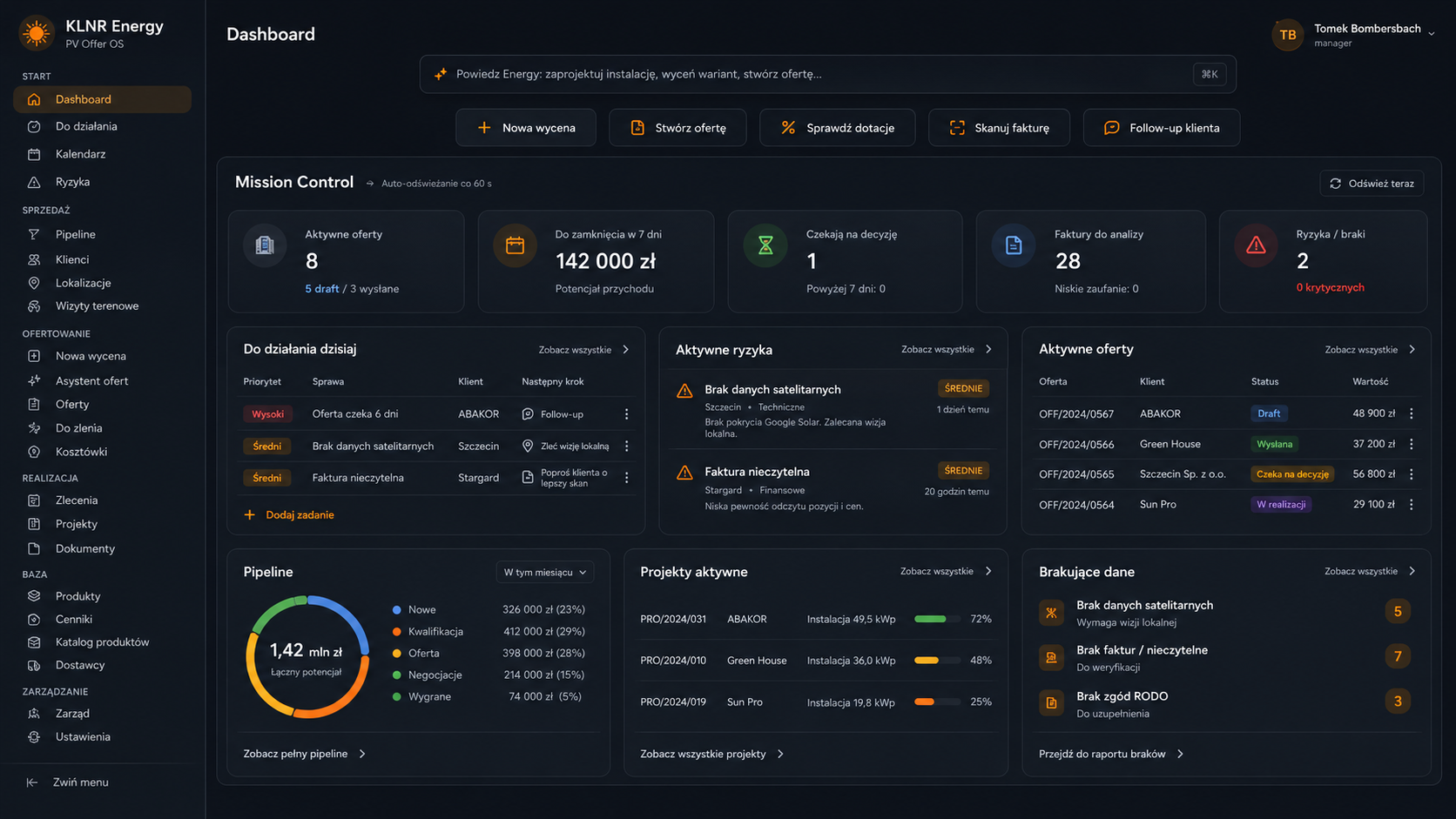Click the warning triangle on Faktura nieczytelna risk
Image resolution: width=1456 pixels, height=819 pixels.
tap(684, 473)
